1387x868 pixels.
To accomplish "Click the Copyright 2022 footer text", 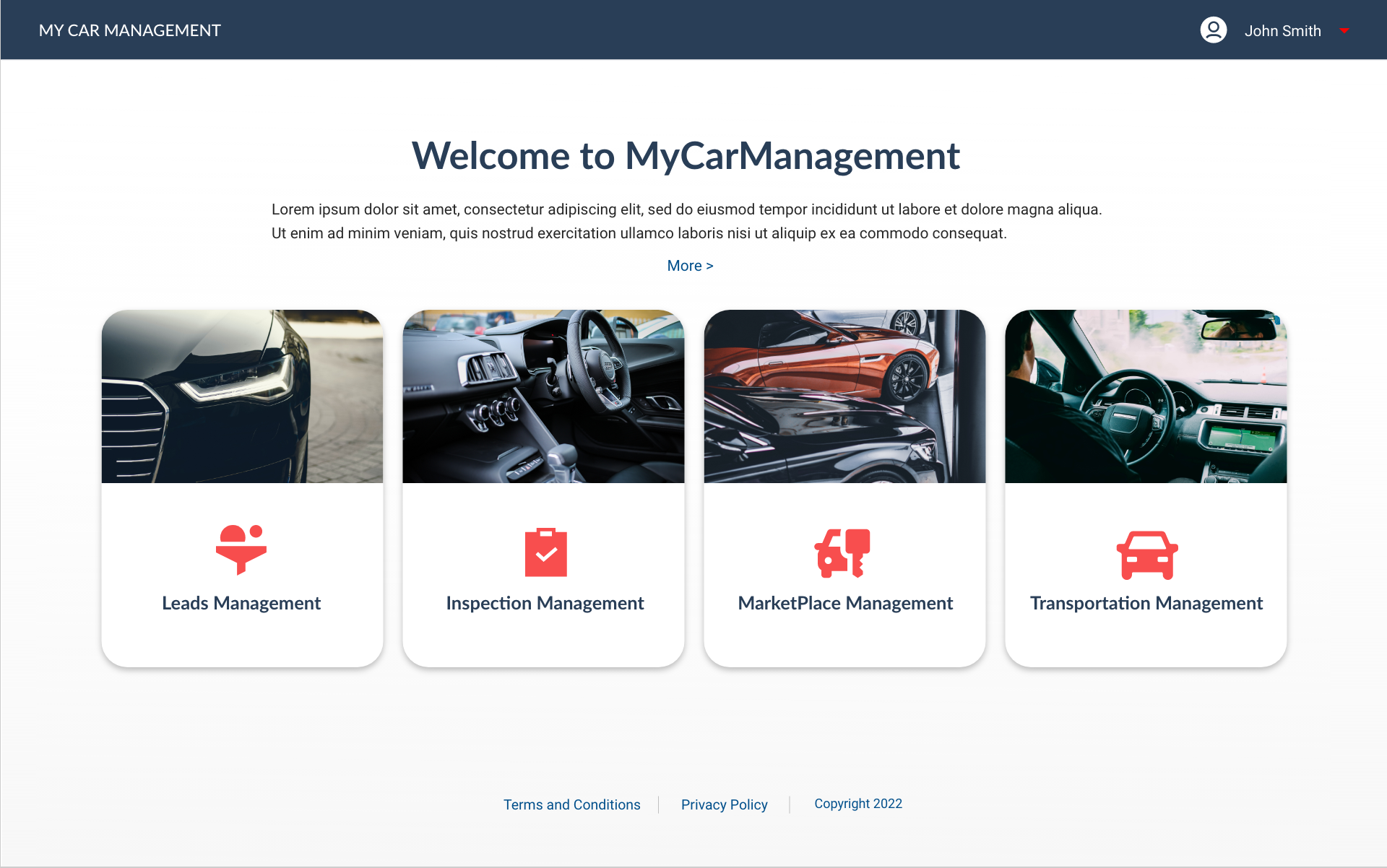I will 858,804.
